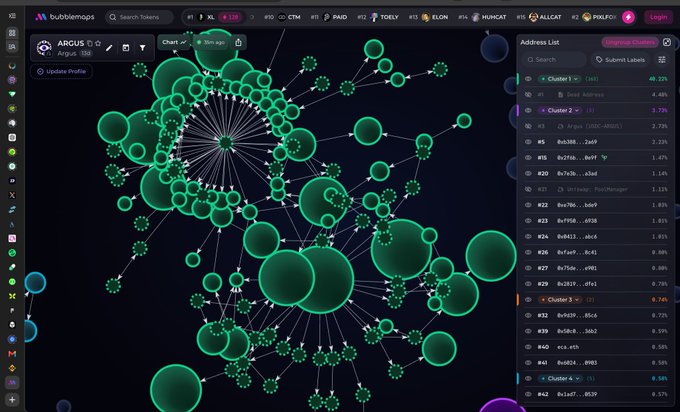680x412 pixels.
Task: Hide address #20 0x7e3b...a3ad
Action: [x=528, y=173]
